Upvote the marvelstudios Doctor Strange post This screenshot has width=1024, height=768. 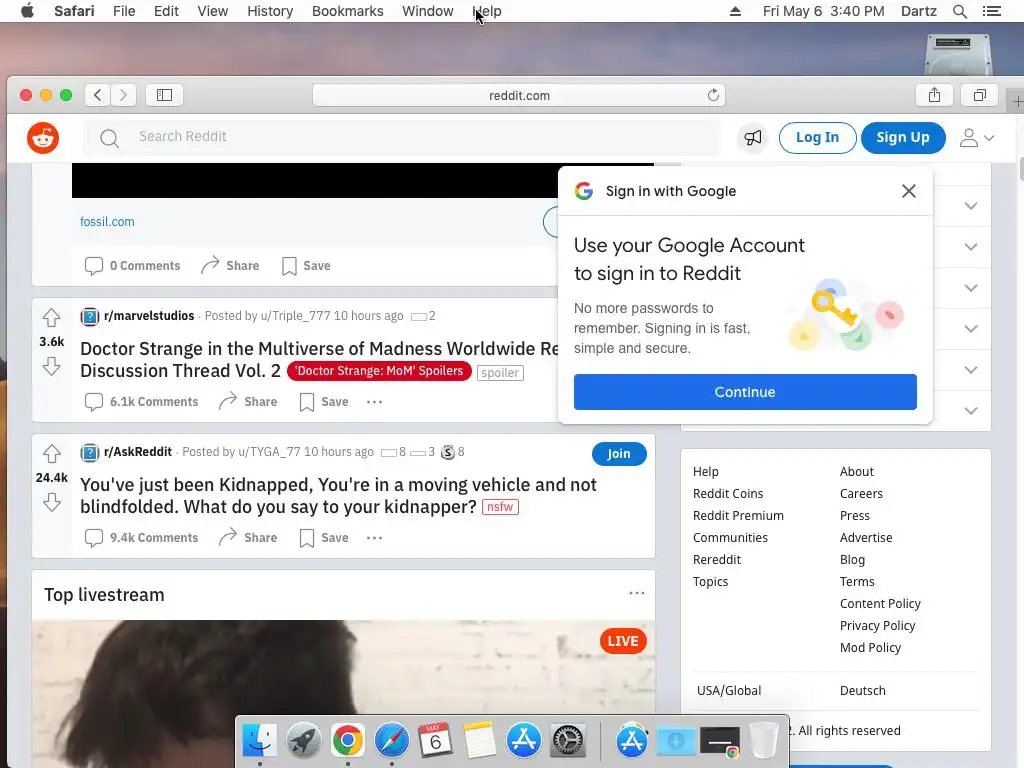point(52,318)
